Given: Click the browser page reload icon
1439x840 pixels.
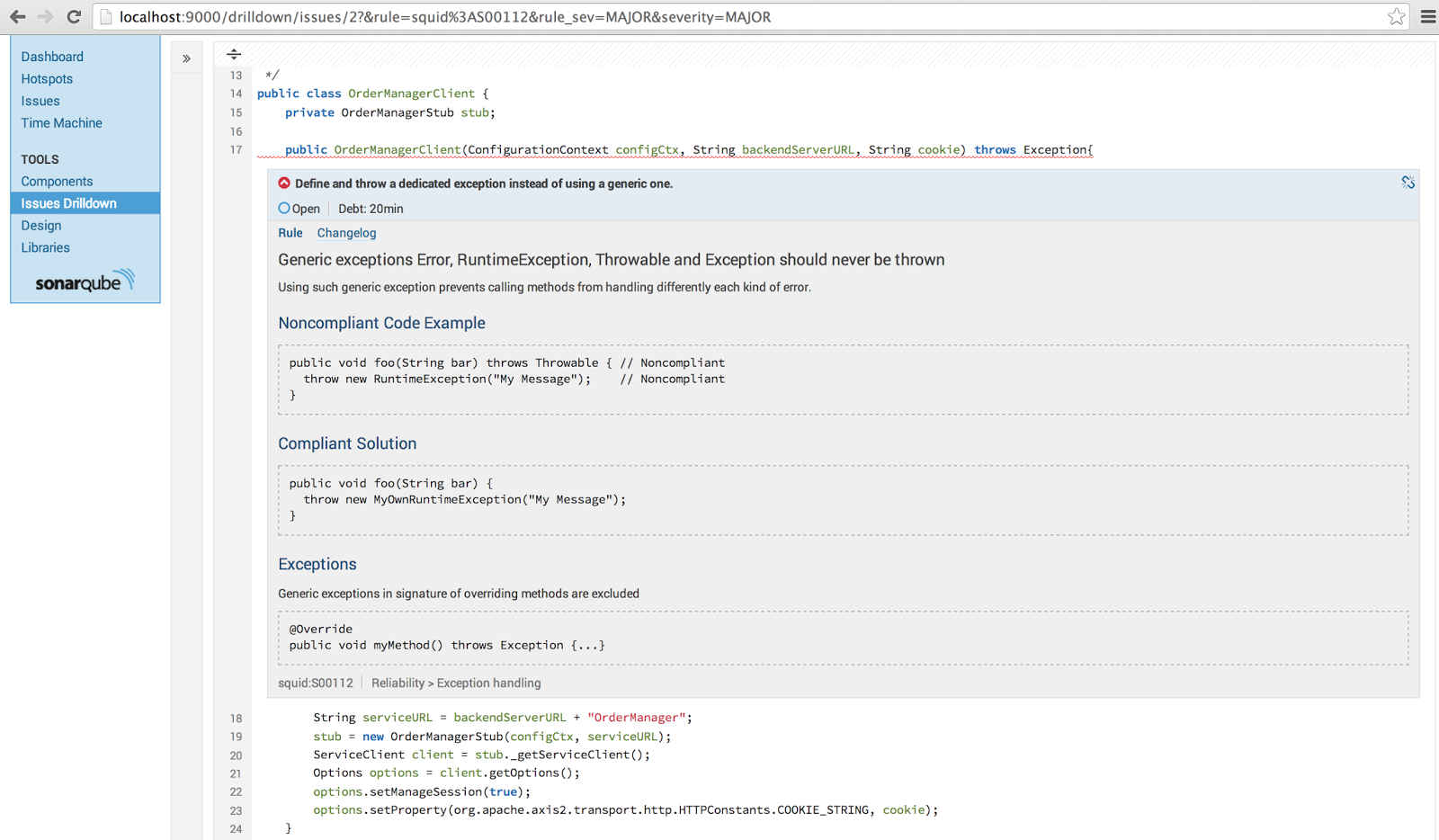Looking at the screenshot, I should click(74, 16).
